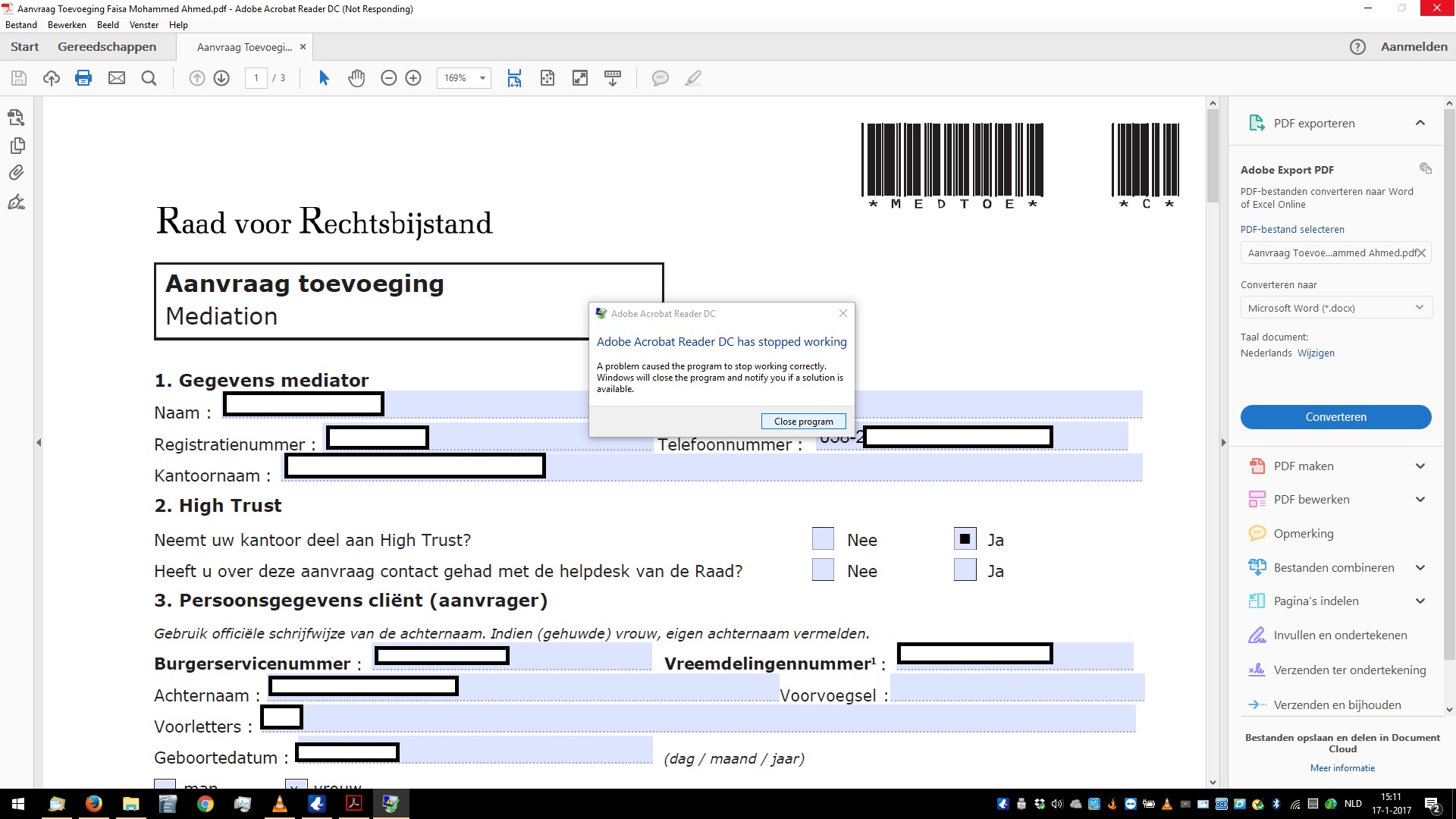Open the signatures panel icon in the left sidebar
This screenshot has height=819, width=1456.
pos(16,202)
